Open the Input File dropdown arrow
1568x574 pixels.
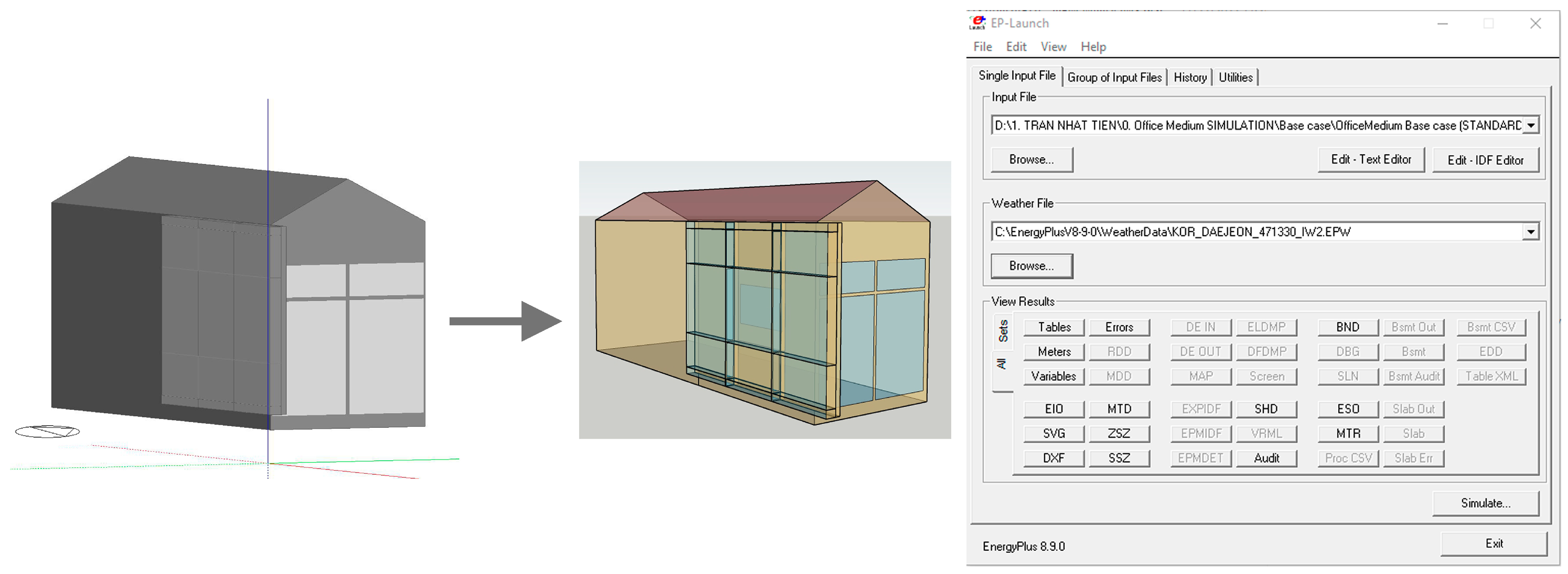click(1531, 125)
